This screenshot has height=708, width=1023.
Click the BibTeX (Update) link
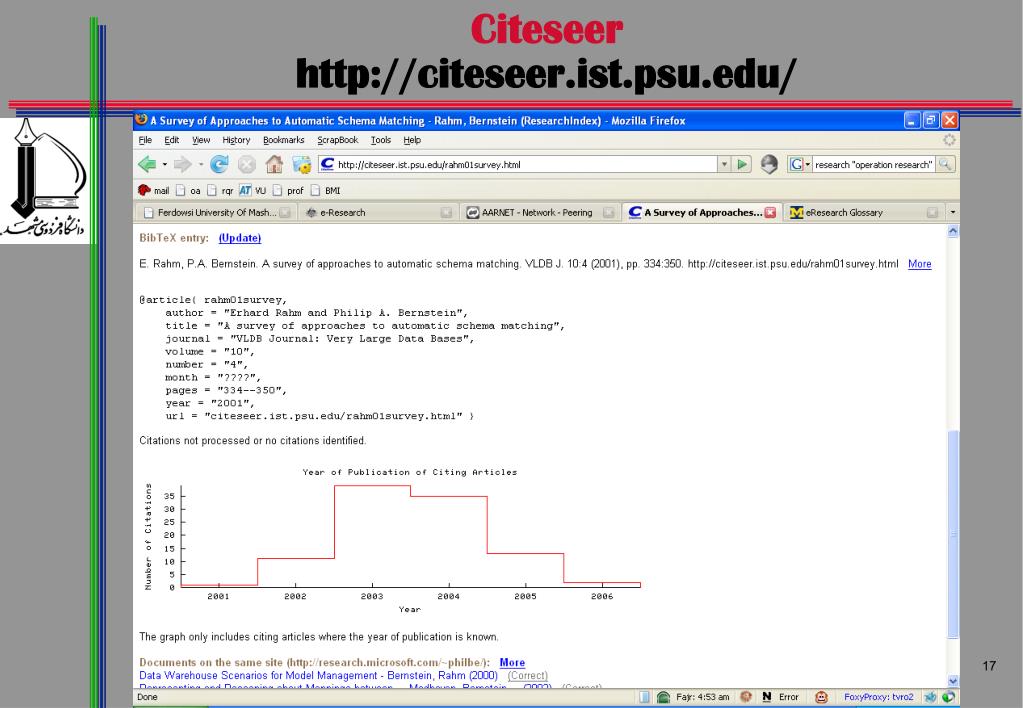click(239, 238)
